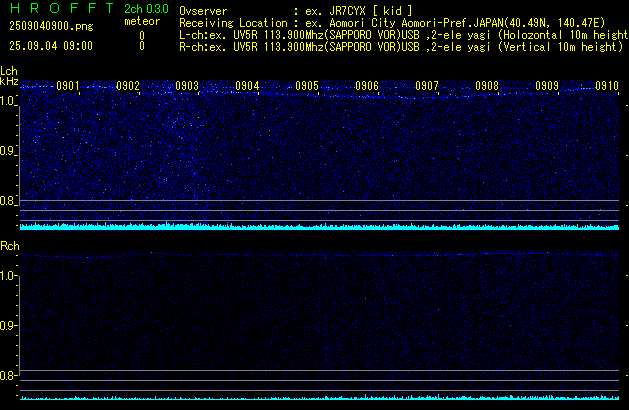Image resolution: width=629 pixels, height=410 pixels.
Task: Click the 0908 time marker
Action: [487, 86]
